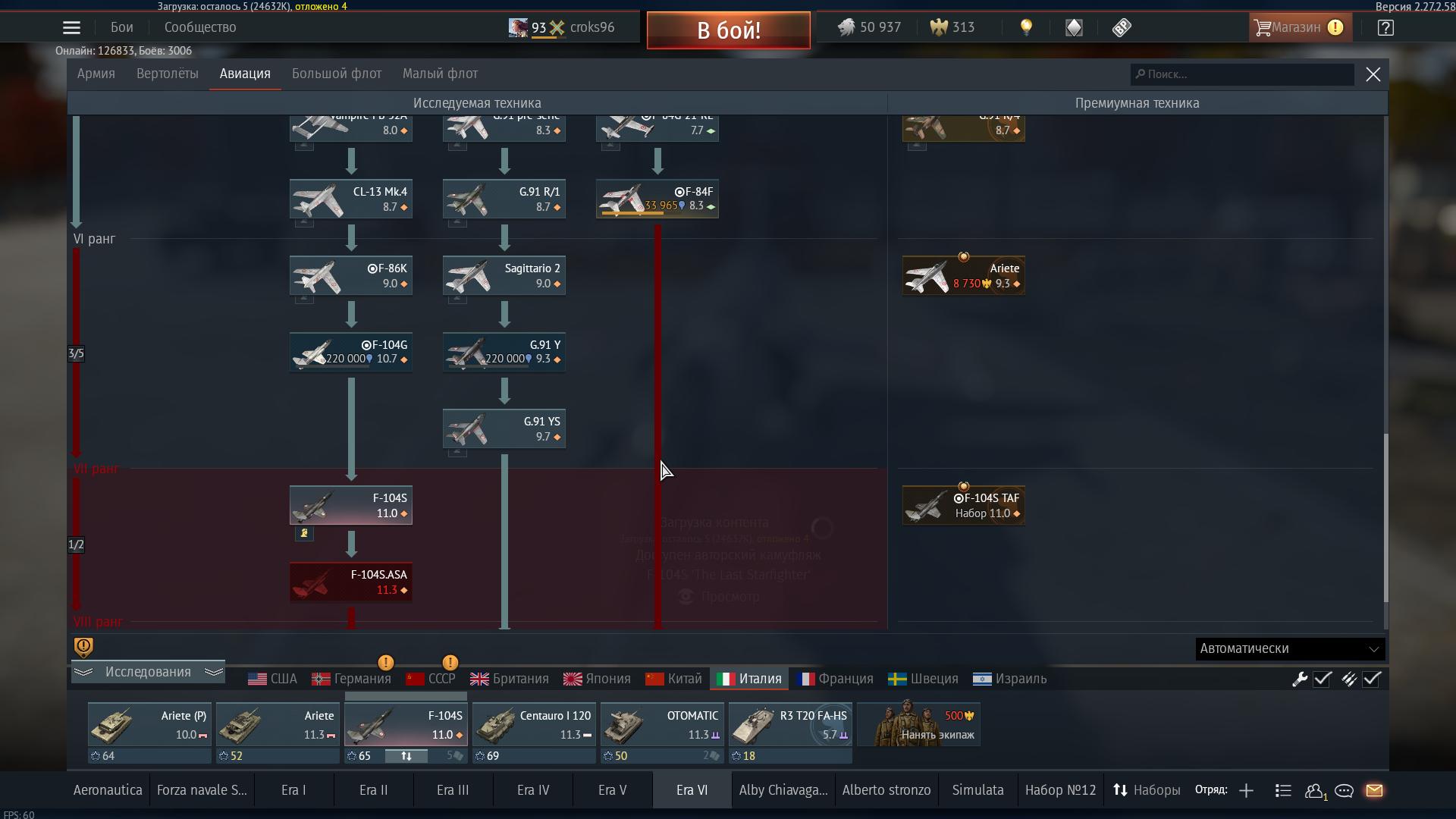Expand group under CL-13 Mk.4 card
The width and height of the screenshot is (1456, 819).
[x=304, y=222]
